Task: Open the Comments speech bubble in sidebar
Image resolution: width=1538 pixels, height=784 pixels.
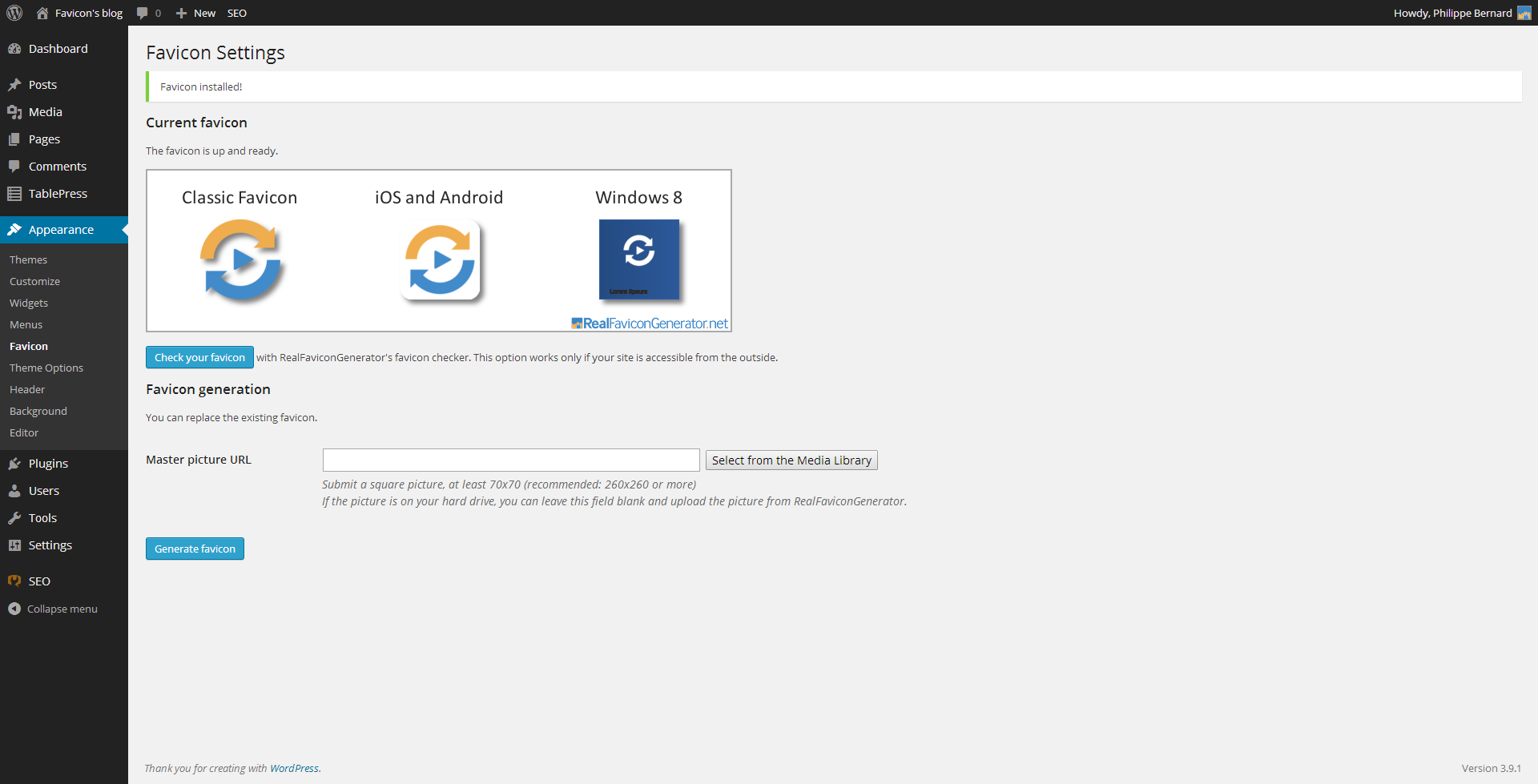Action: coord(14,166)
